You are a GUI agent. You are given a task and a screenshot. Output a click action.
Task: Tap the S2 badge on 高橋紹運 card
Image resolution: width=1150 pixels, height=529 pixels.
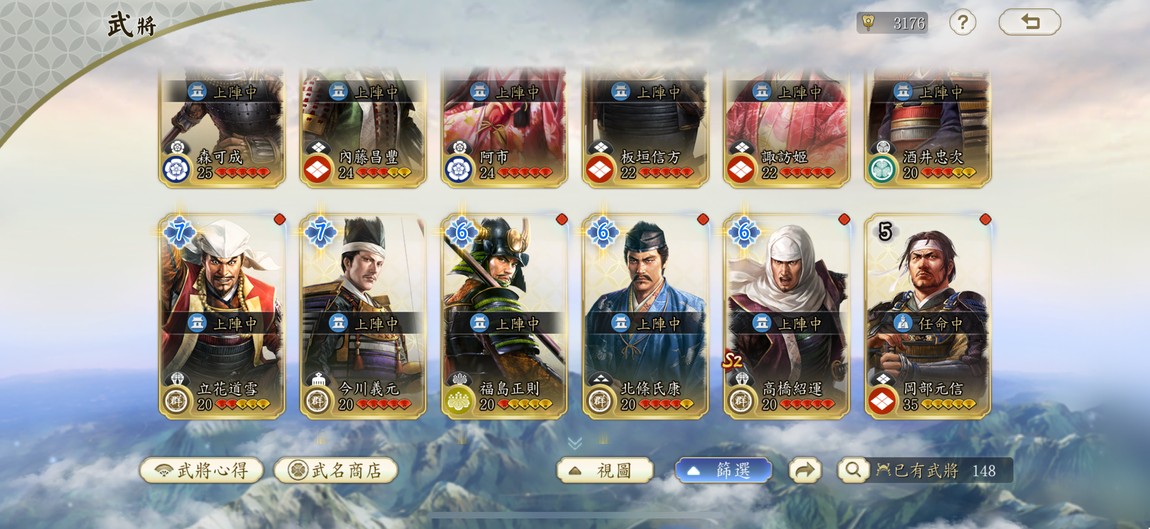coord(732,360)
